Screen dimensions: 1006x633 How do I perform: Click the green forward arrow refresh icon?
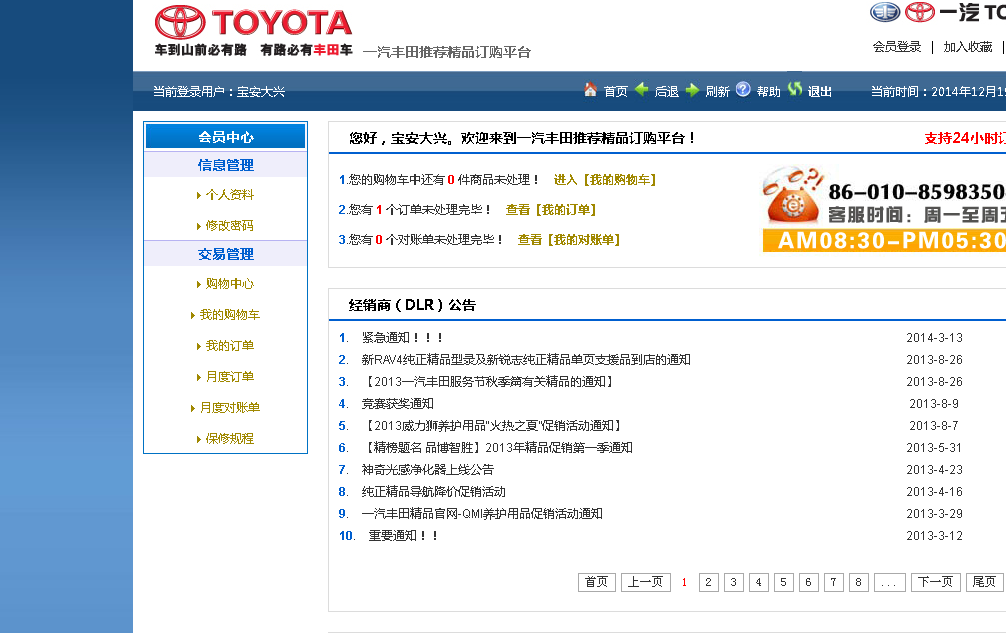692,90
